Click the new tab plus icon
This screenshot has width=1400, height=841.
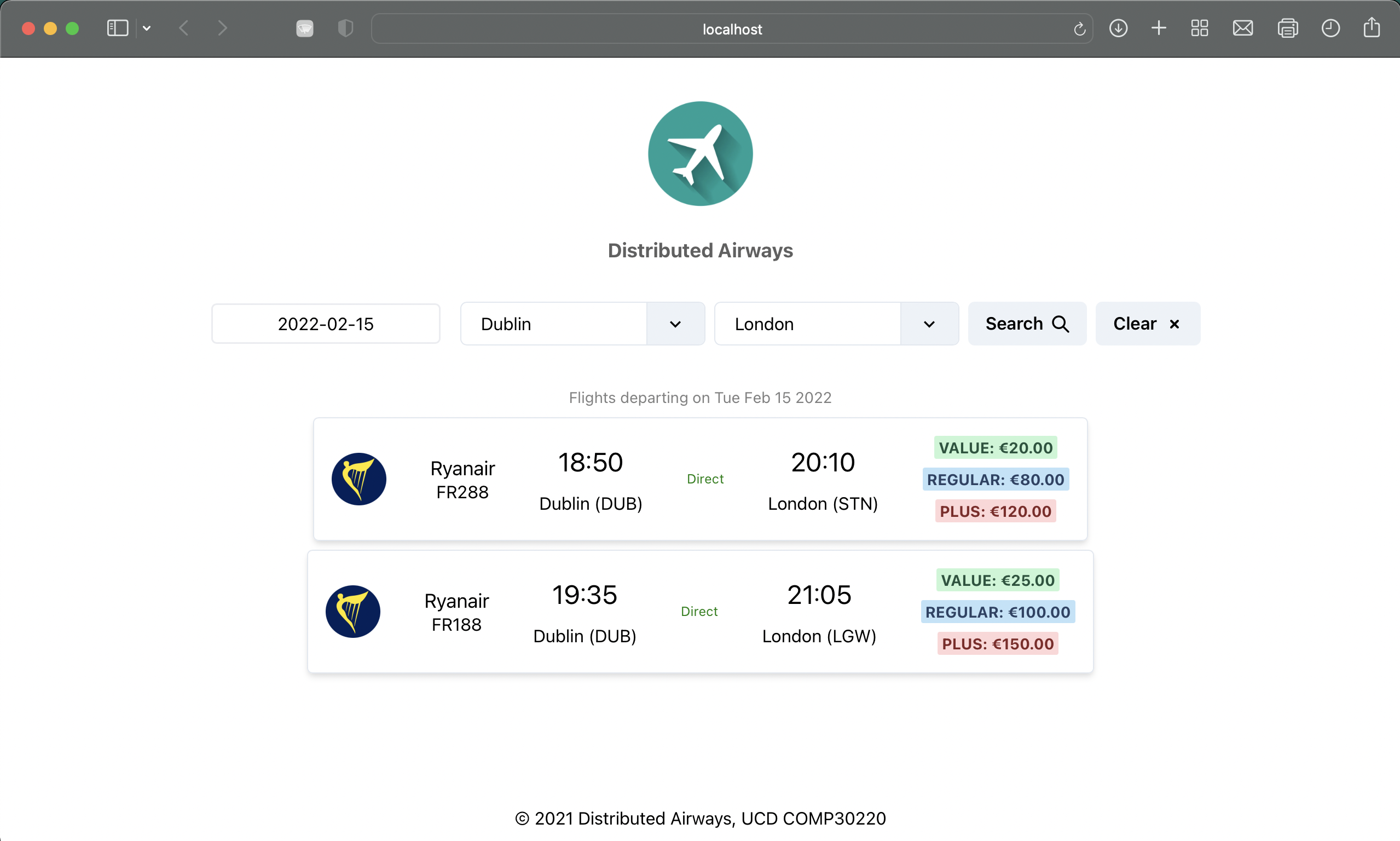click(1159, 28)
